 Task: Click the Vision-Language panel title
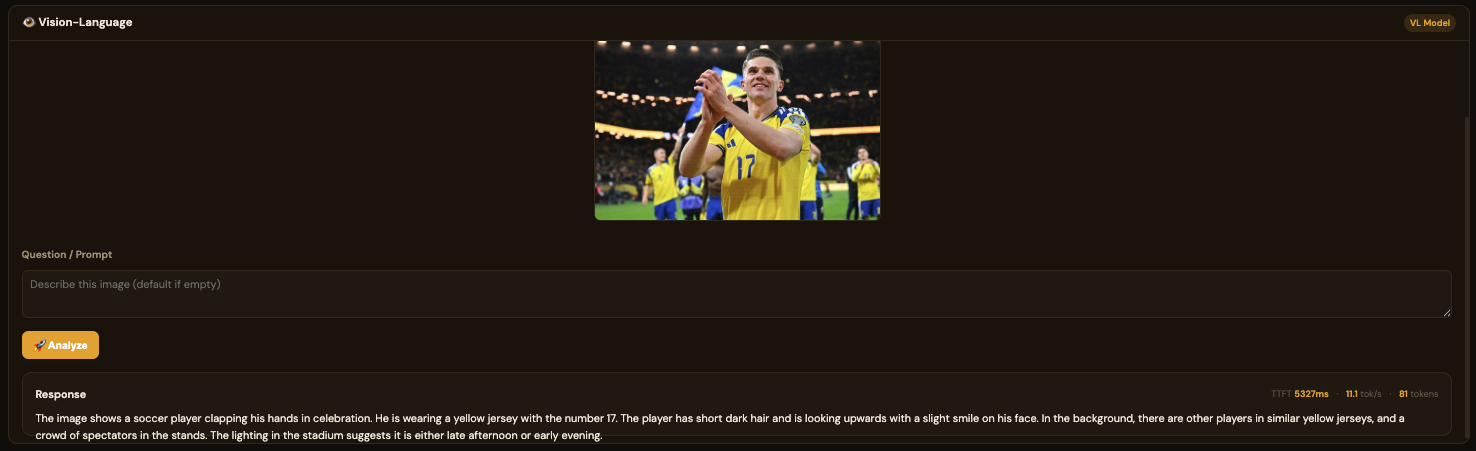pyautogui.click(x=85, y=22)
